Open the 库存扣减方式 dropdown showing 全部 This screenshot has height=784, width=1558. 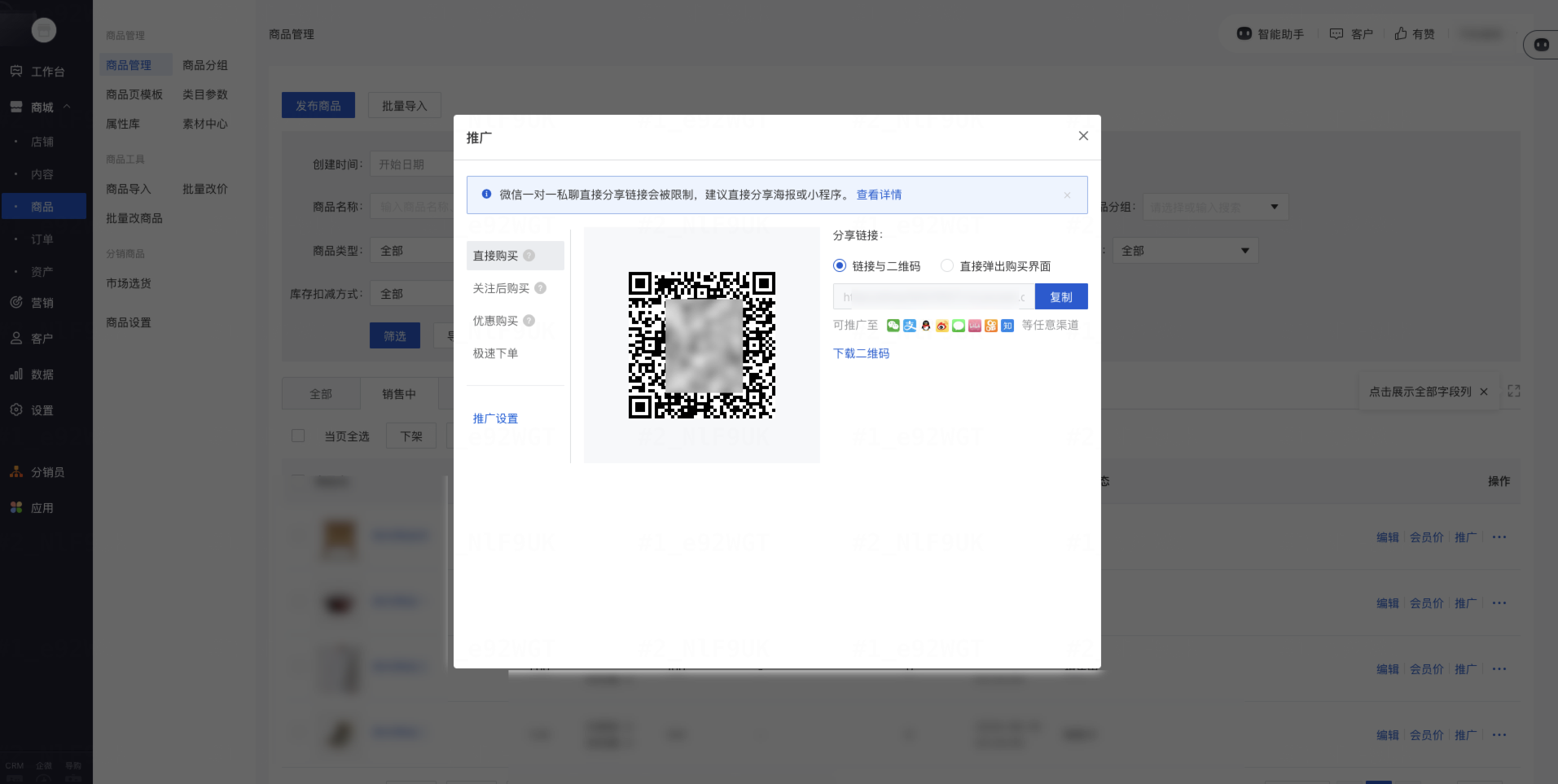click(x=412, y=294)
